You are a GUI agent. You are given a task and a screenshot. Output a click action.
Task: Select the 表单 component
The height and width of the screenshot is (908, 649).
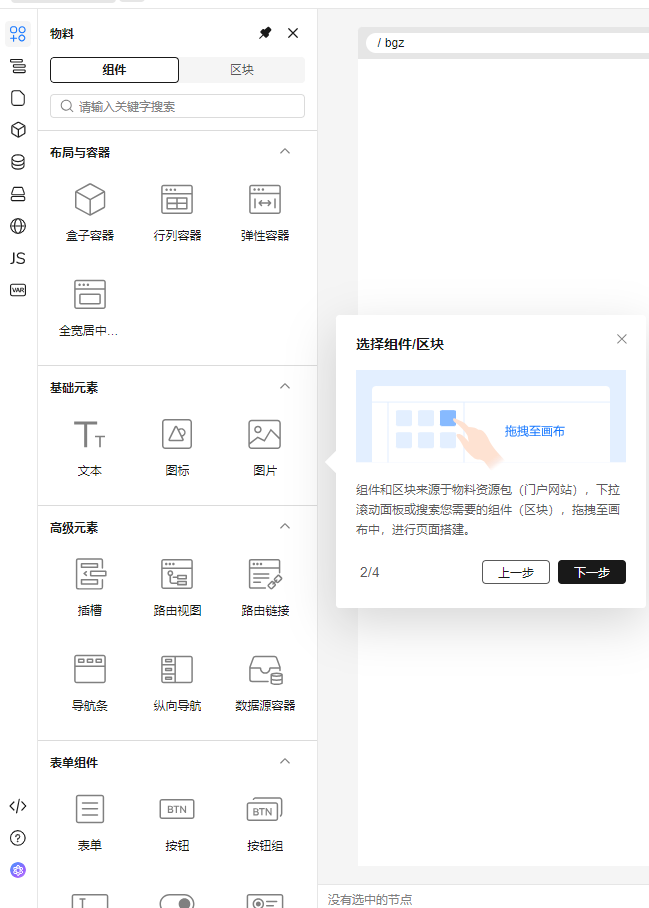click(90, 822)
